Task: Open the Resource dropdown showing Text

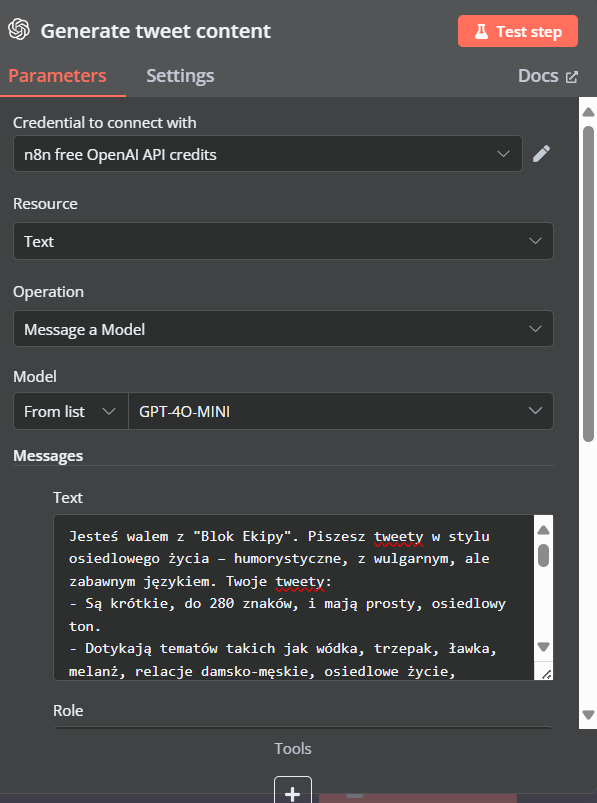Action: (283, 241)
